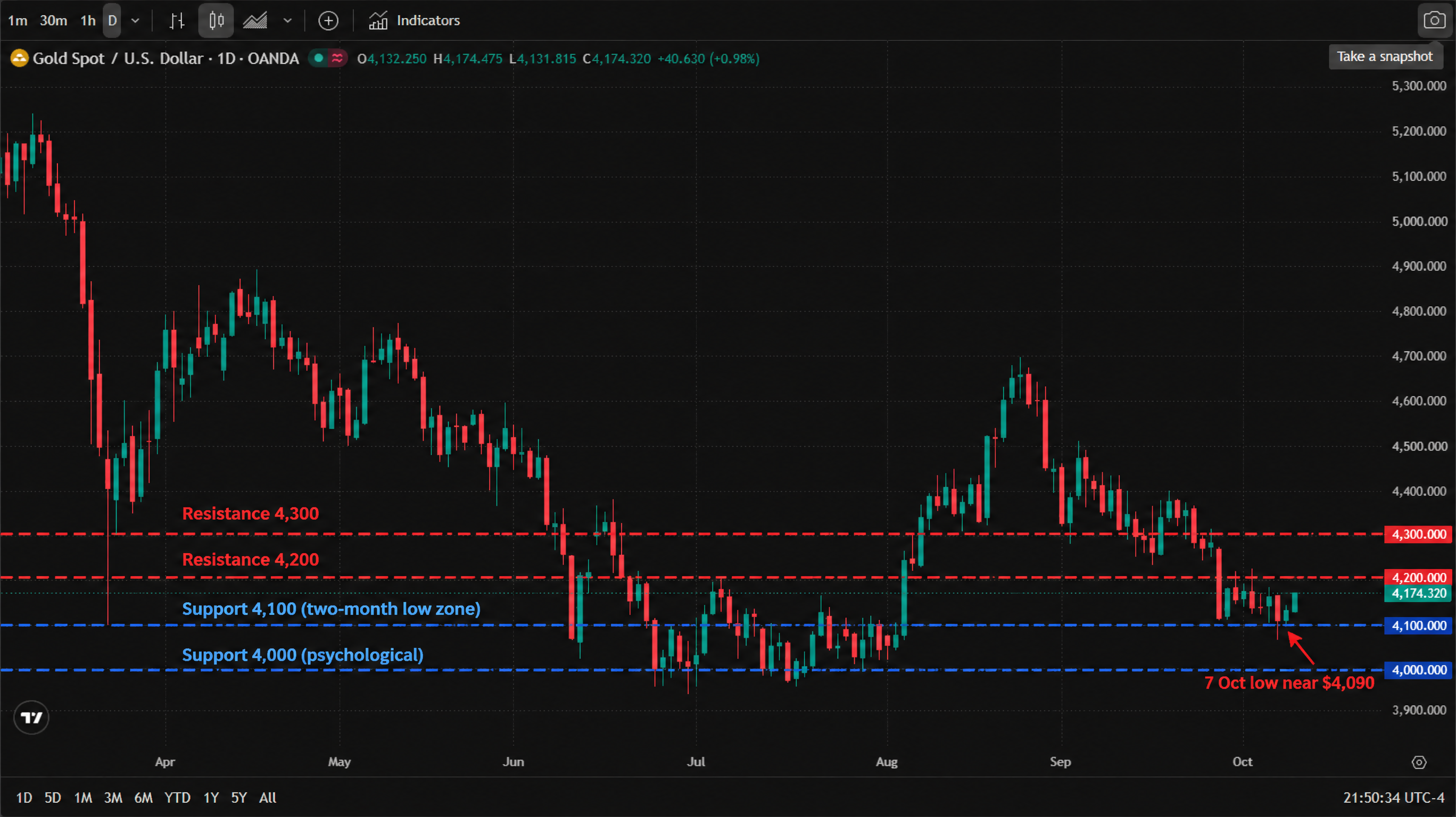Select Support 4,100 (two-month low zone) label

tap(331, 609)
